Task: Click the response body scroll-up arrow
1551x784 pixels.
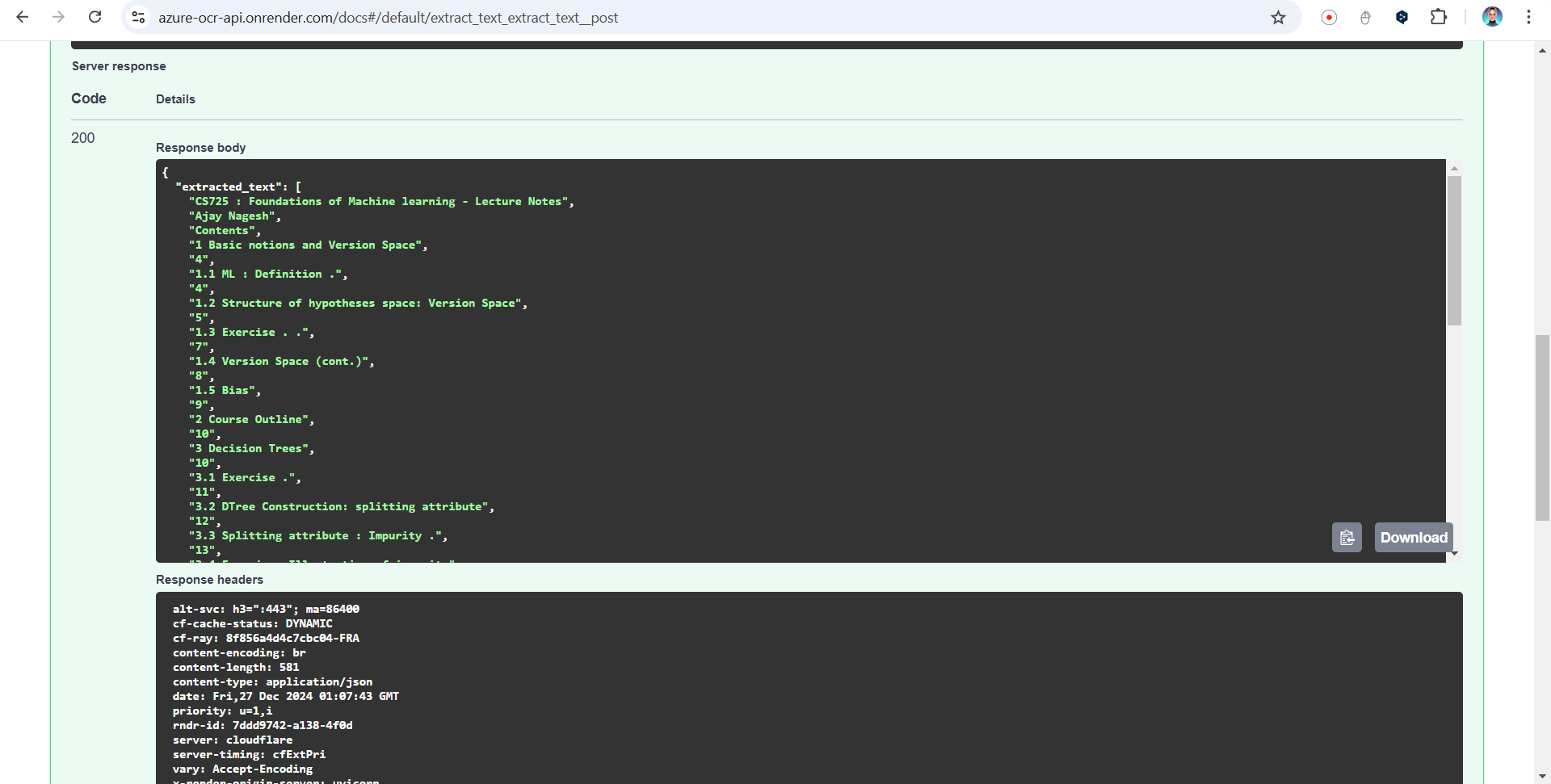Action: tap(1454, 169)
